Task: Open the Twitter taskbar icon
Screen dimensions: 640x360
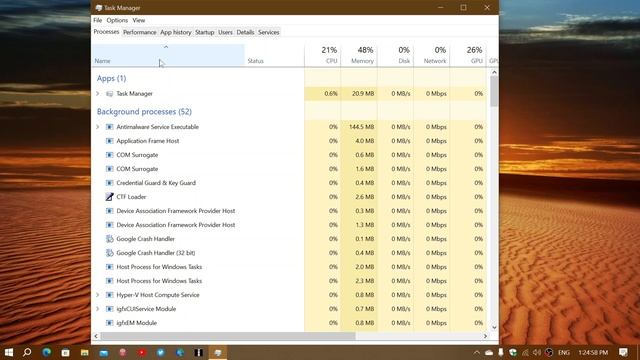Action: pos(161,352)
